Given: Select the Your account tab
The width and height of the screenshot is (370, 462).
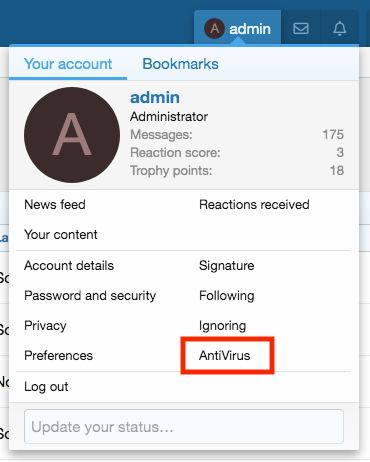Looking at the screenshot, I should pos(68,64).
